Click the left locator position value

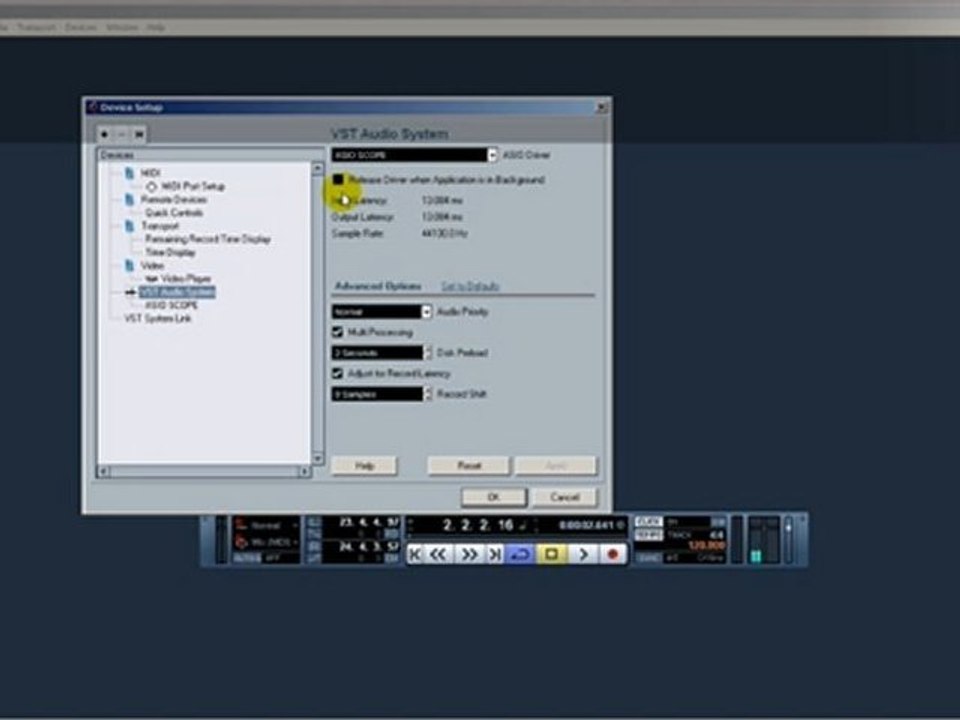point(369,522)
